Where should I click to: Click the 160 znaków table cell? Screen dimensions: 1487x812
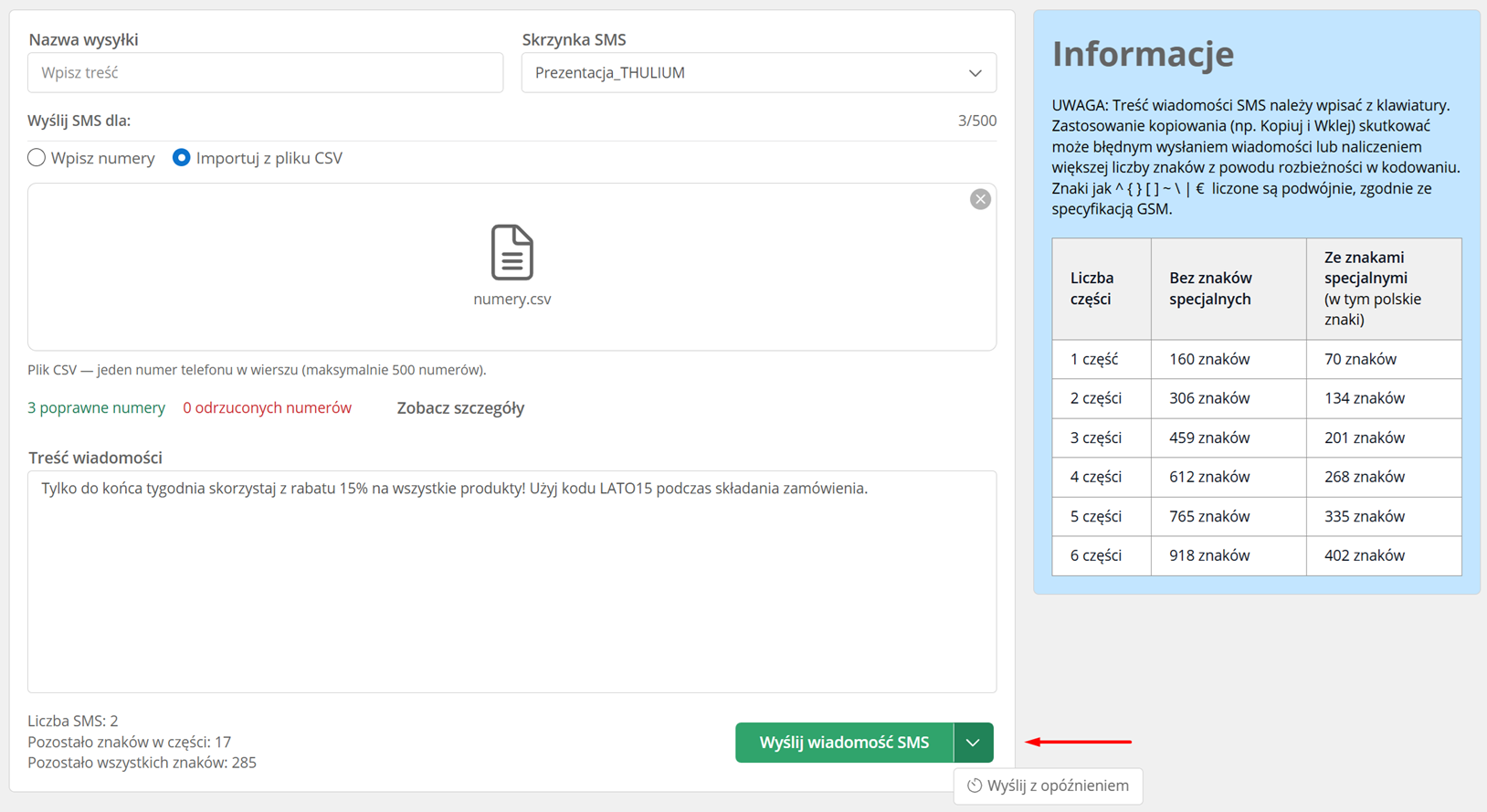(x=1229, y=360)
